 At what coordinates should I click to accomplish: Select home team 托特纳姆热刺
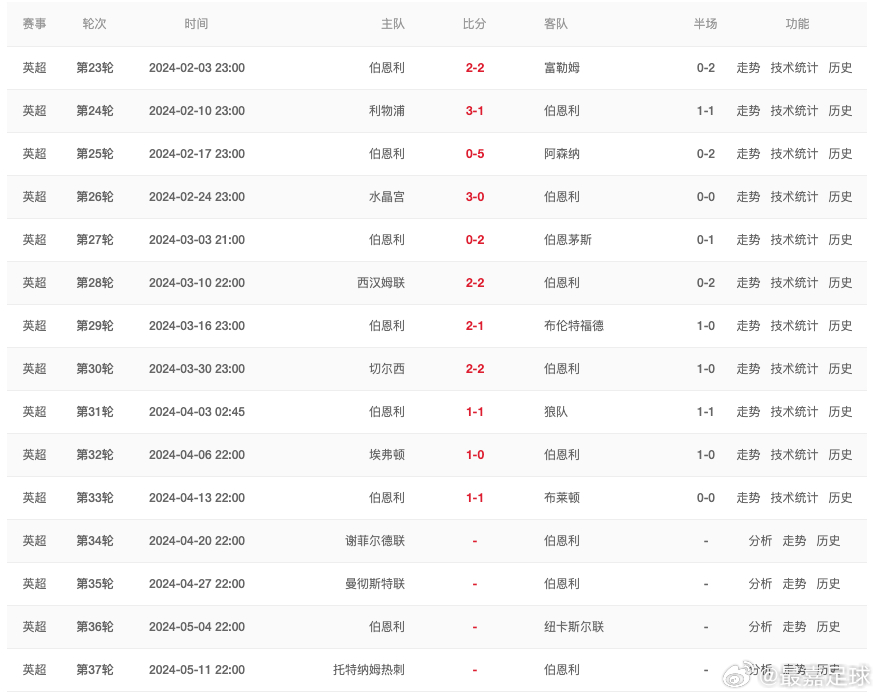369,670
